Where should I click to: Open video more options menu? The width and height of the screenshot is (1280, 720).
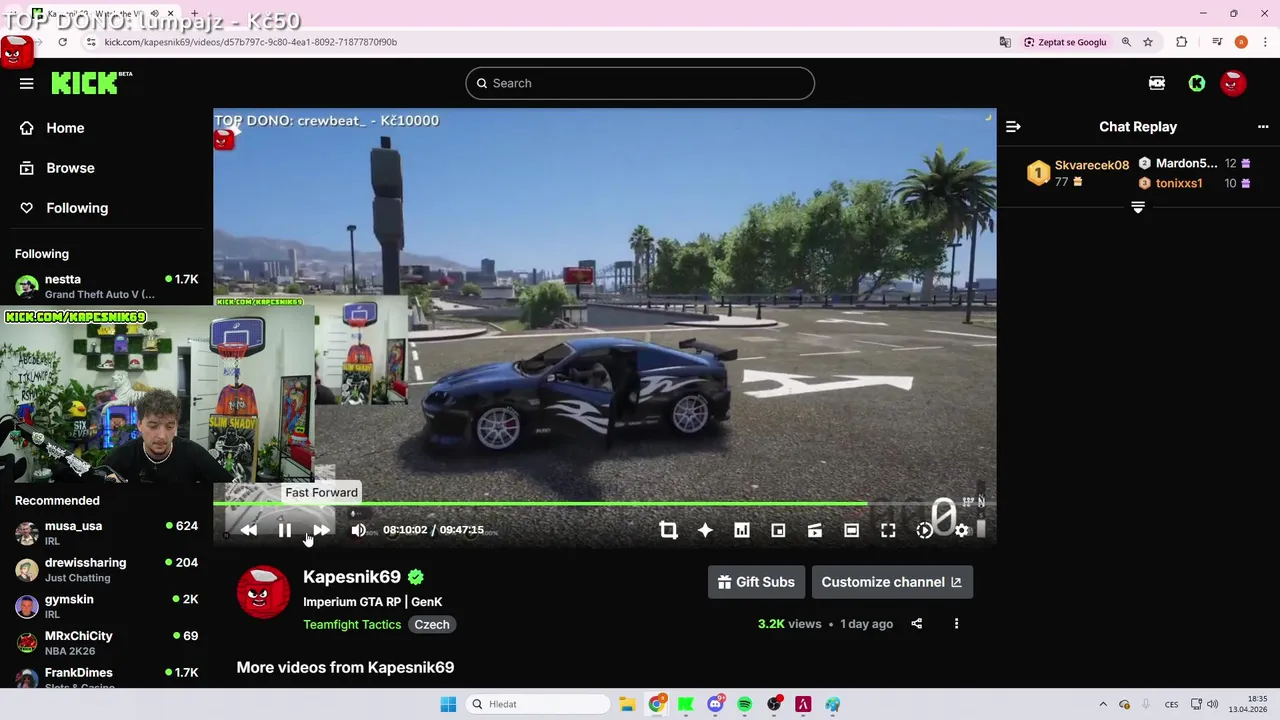click(956, 624)
